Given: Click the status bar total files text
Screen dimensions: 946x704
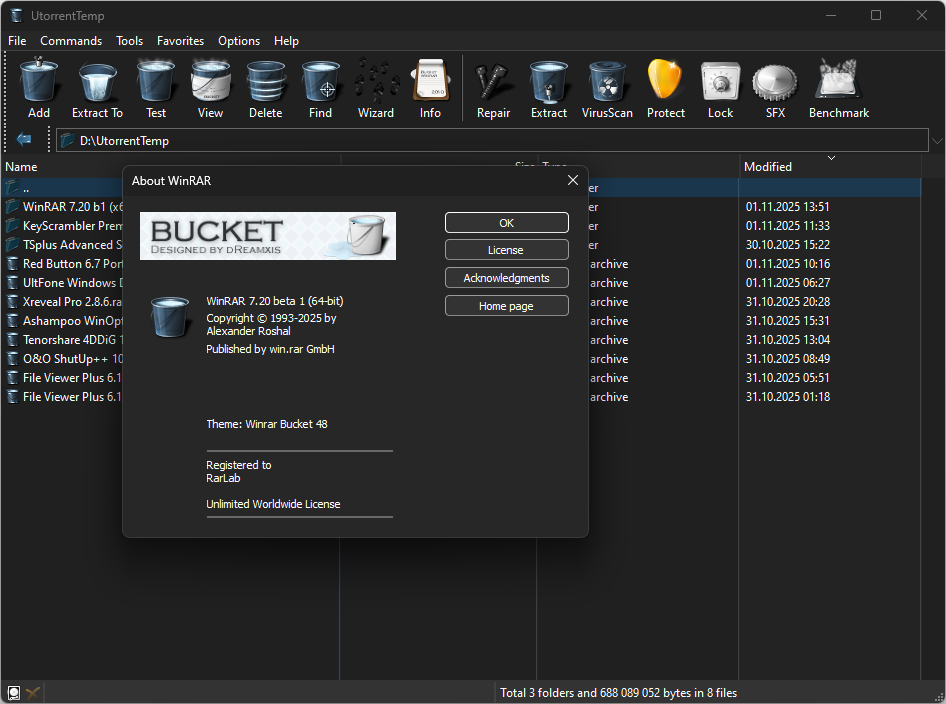Looking at the screenshot, I should pyautogui.click(x=618, y=693).
